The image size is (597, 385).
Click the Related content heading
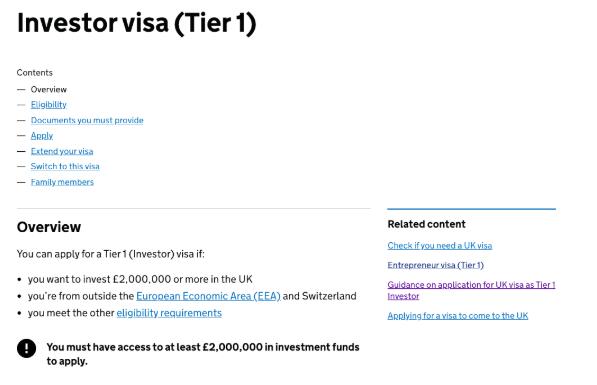click(x=426, y=224)
